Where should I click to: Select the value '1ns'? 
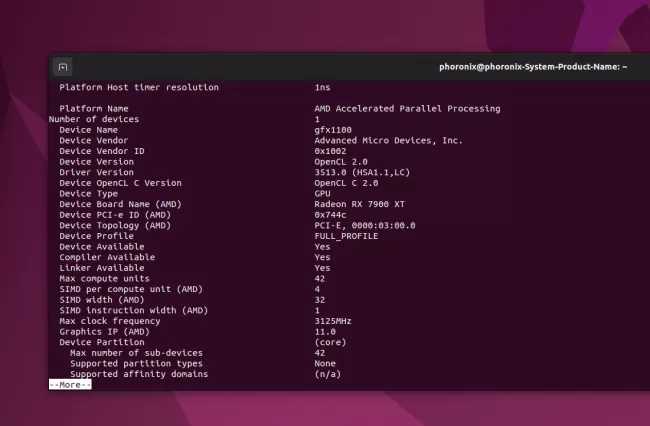click(323, 87)
